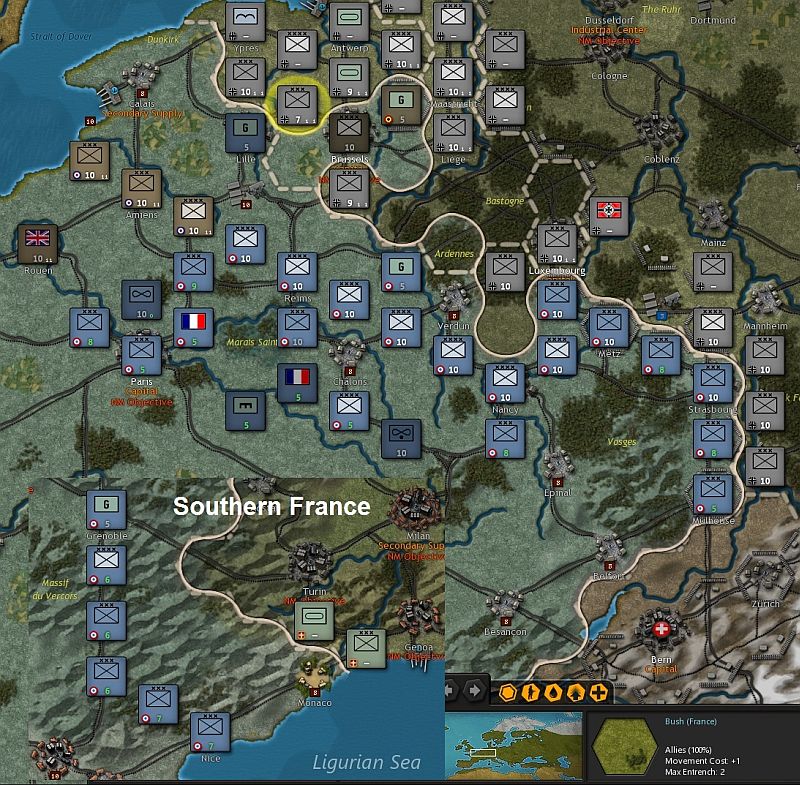Click the Europe minimap
The image size is (800, 785).
coord(513,745)
